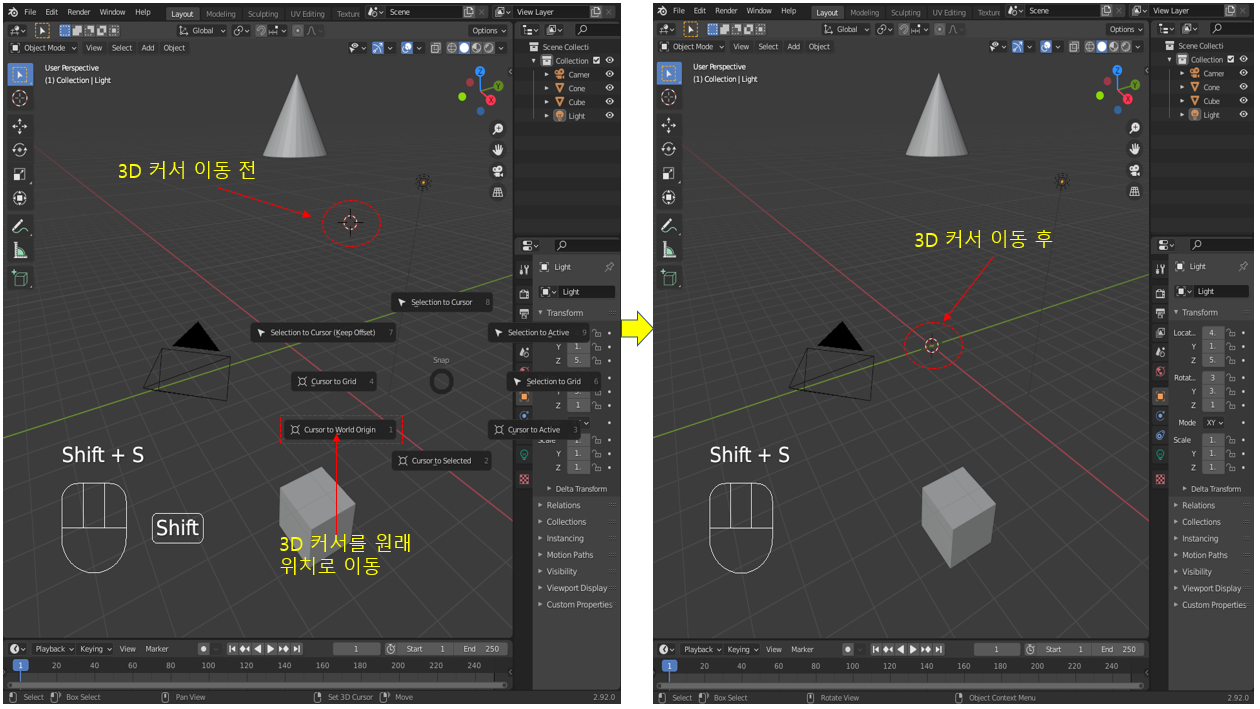Choose Selection to Cursor (Keep Offset) pie option
The height and width of the screenshot is (709, 1260).
click(x=322, y=332)
